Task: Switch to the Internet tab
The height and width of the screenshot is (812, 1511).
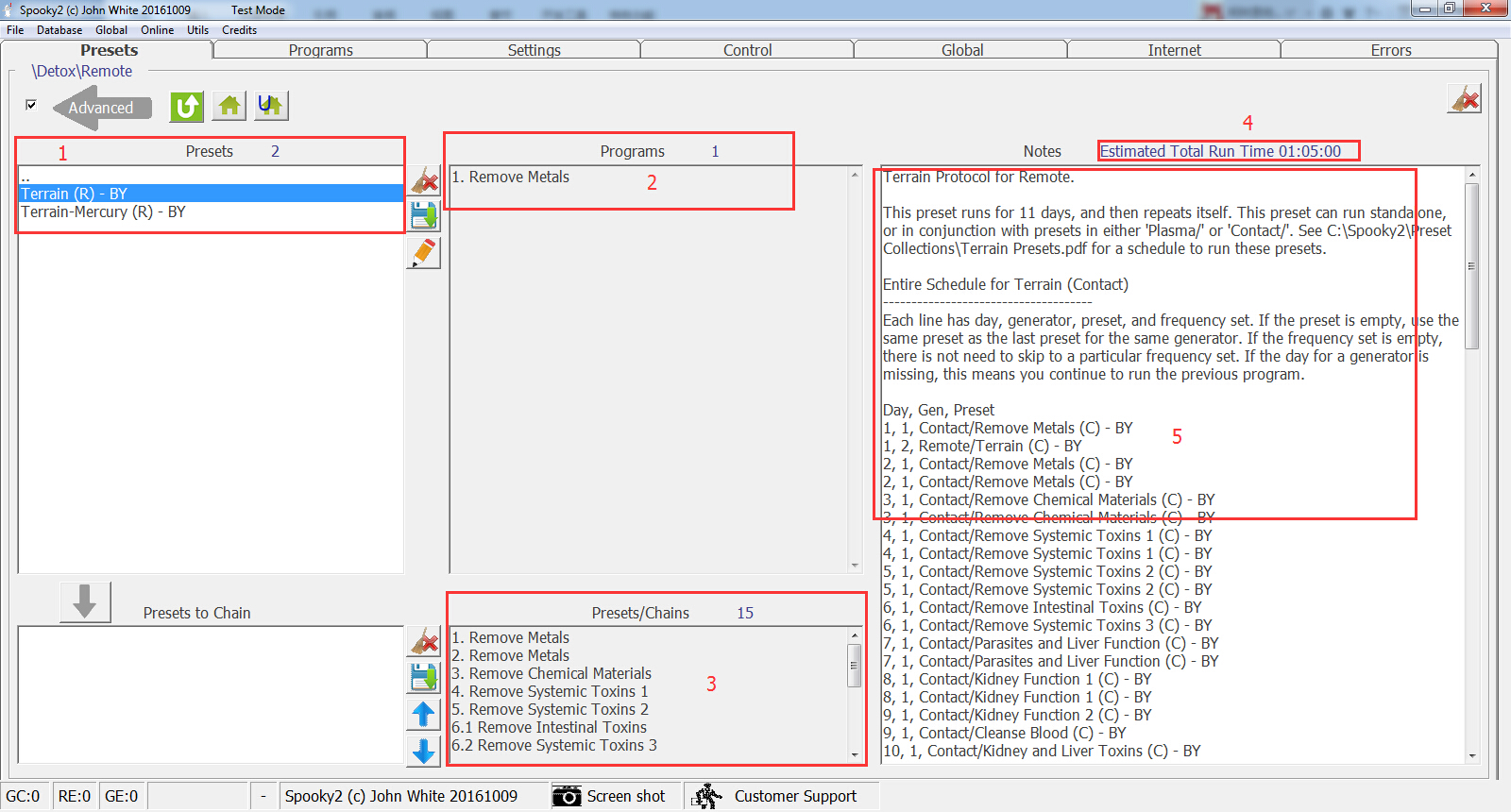Action: tap(1175, 50)
